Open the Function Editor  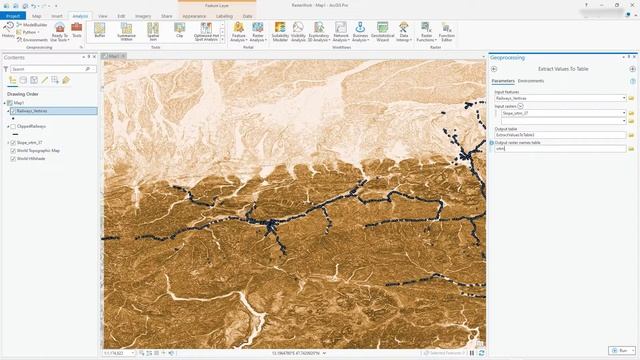pyautogui.click(x=447, y=32)
